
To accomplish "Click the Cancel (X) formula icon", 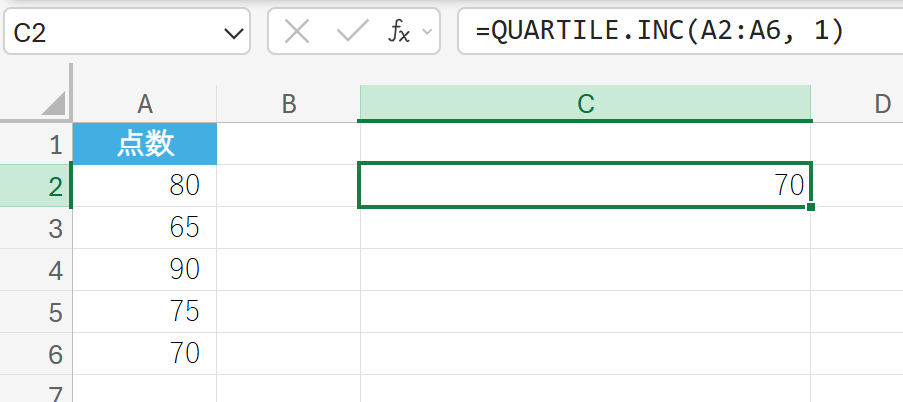I will click(297, 33).
